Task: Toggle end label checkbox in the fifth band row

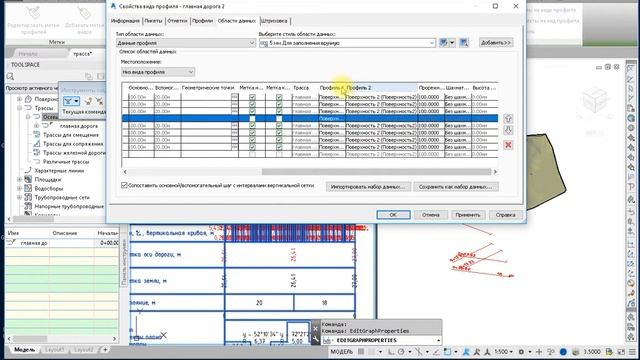Action: tap(279, 126)
